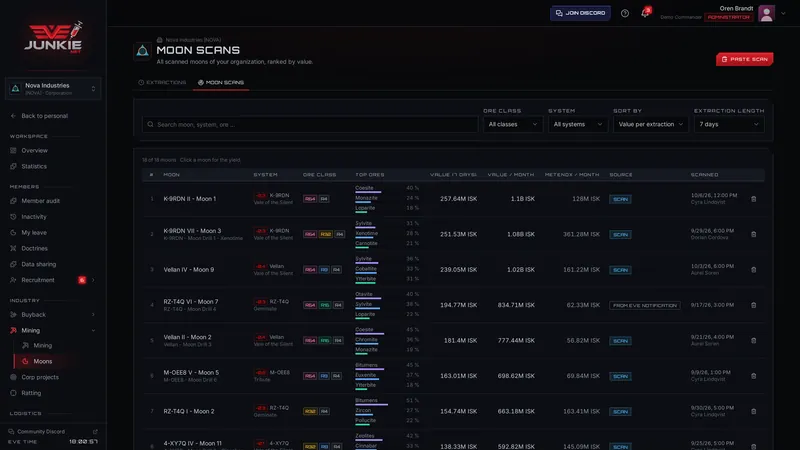Click the Doctrines crossed-swords icon
Image resolution: width=800 pixels, height=450 pixels.
pyautogui.click(x=13, y=248)
